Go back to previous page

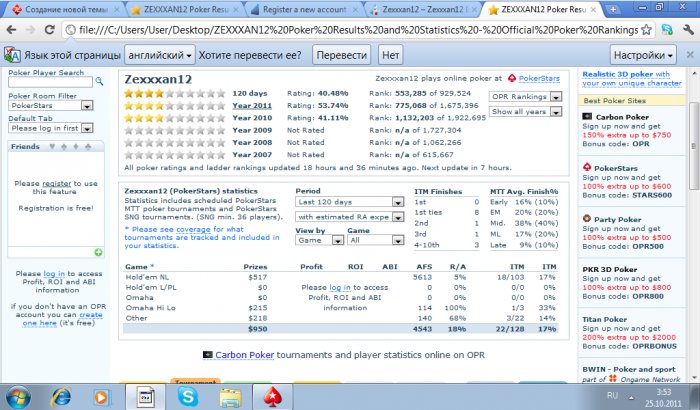11,30
